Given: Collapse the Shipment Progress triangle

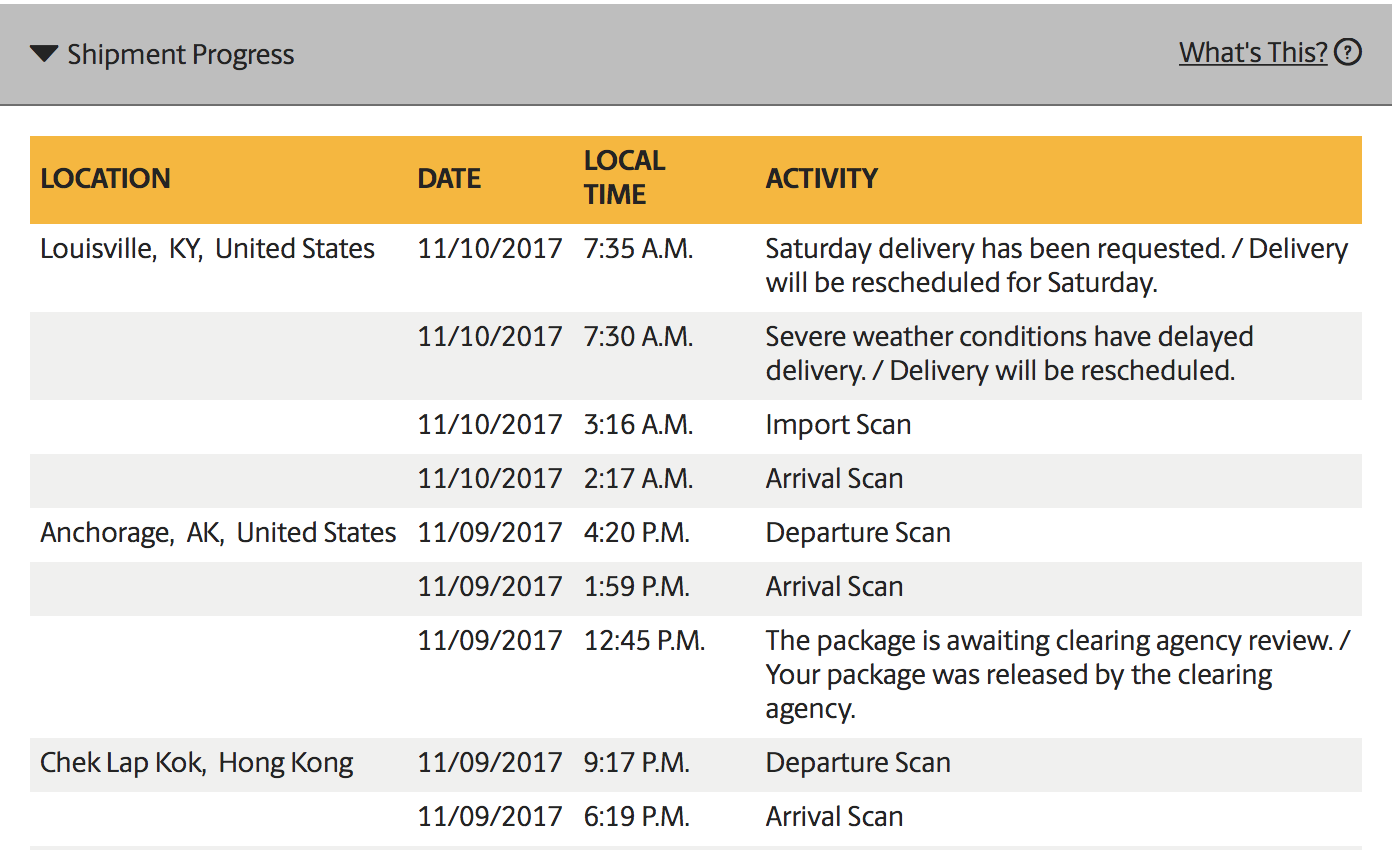Looking at the screenshot, I should coord(44,54).
